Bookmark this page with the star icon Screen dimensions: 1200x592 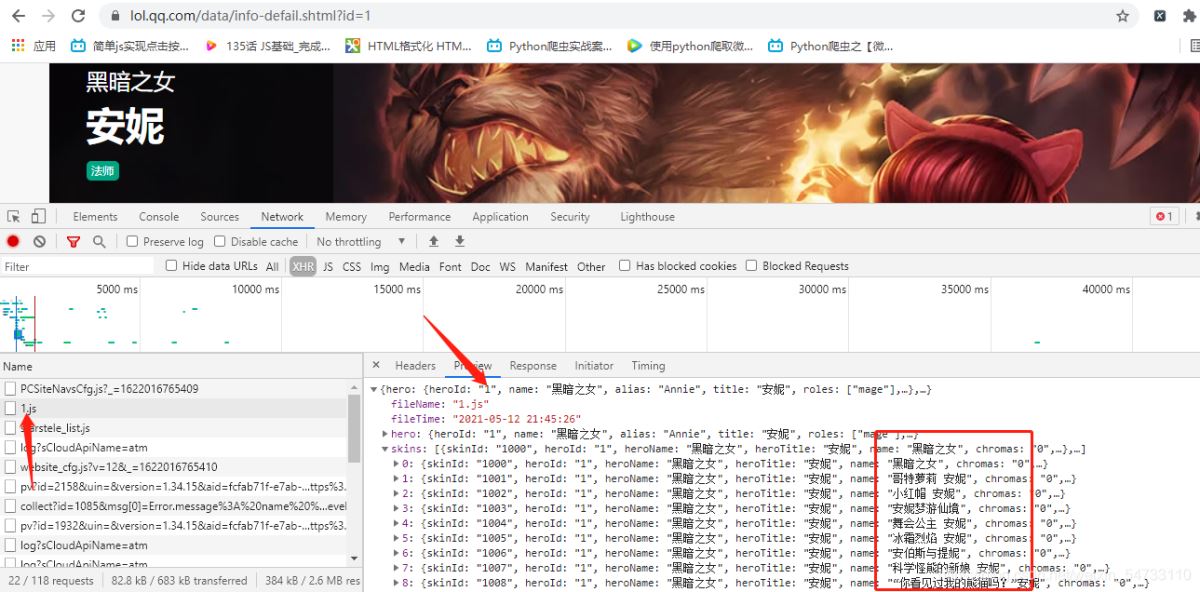[1122, 16]
